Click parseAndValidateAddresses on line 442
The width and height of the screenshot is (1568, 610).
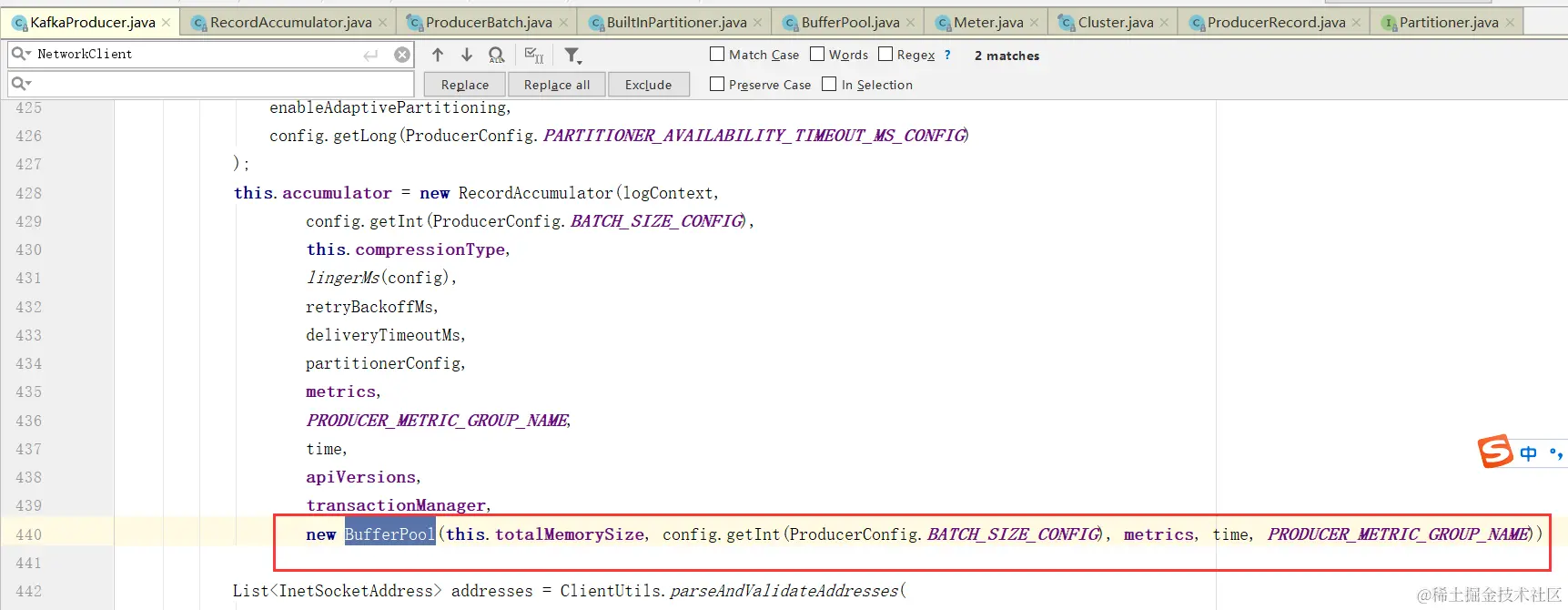784,591
